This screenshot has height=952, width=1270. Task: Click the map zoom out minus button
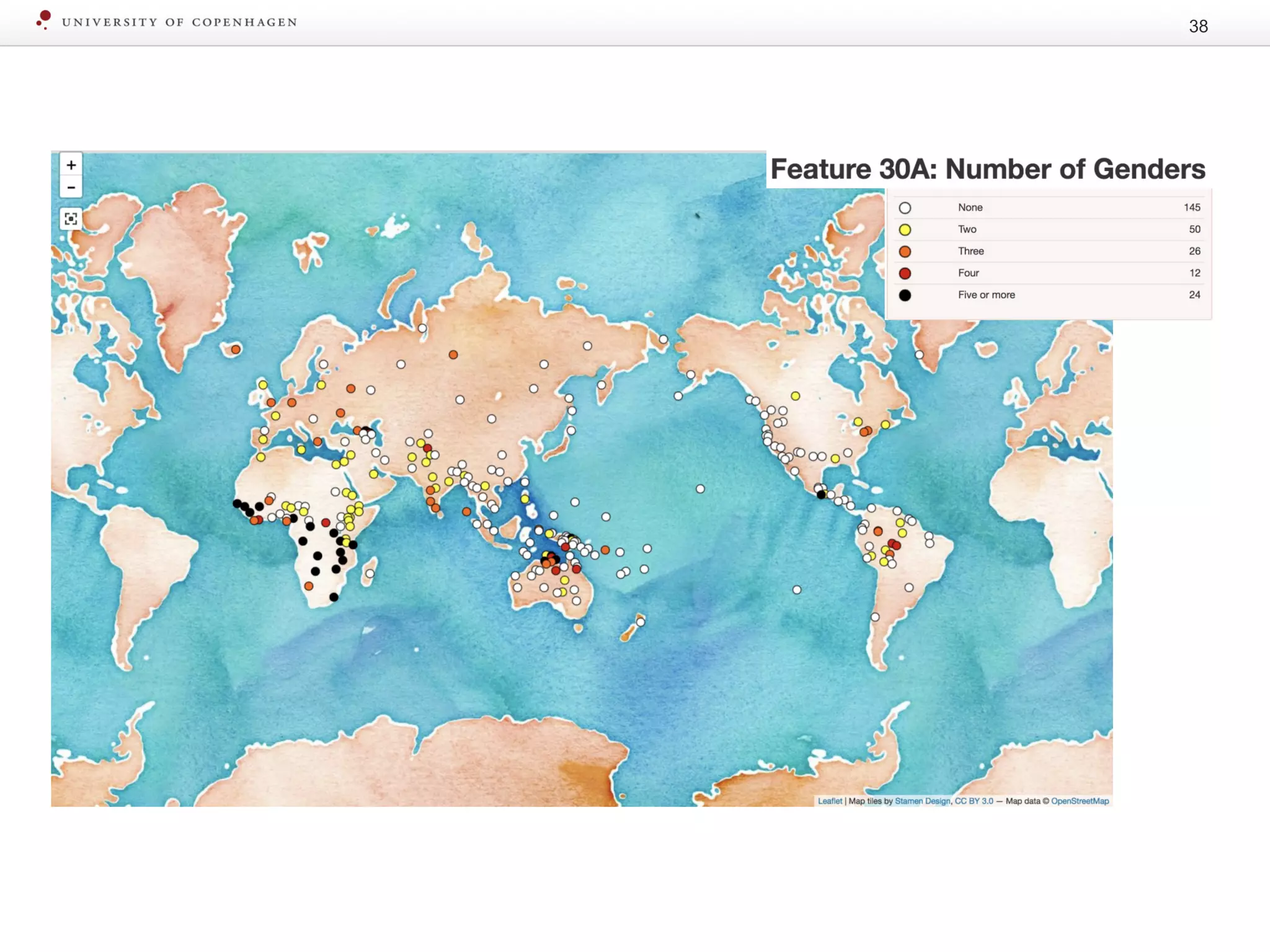[x=71, y=187]
